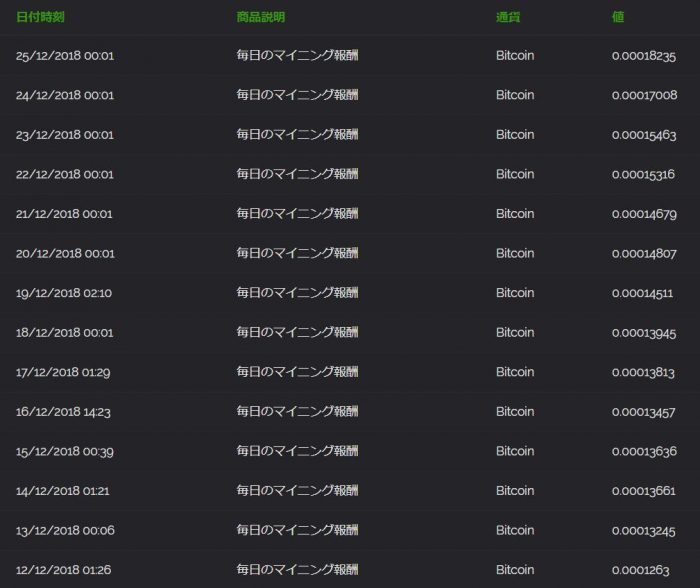Click value 0.00013661
Viewport: 700px width, 588px height.
click(644, 491)
